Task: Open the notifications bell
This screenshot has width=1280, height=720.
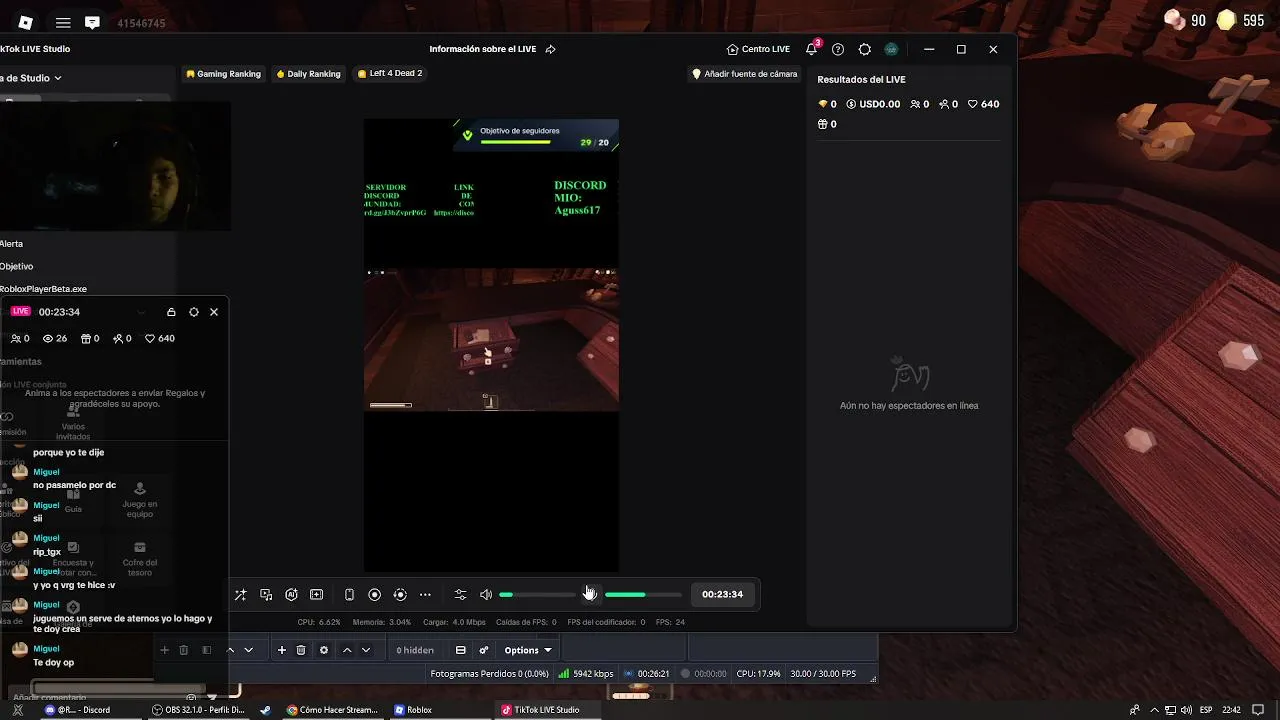Action: click(812, 49)
